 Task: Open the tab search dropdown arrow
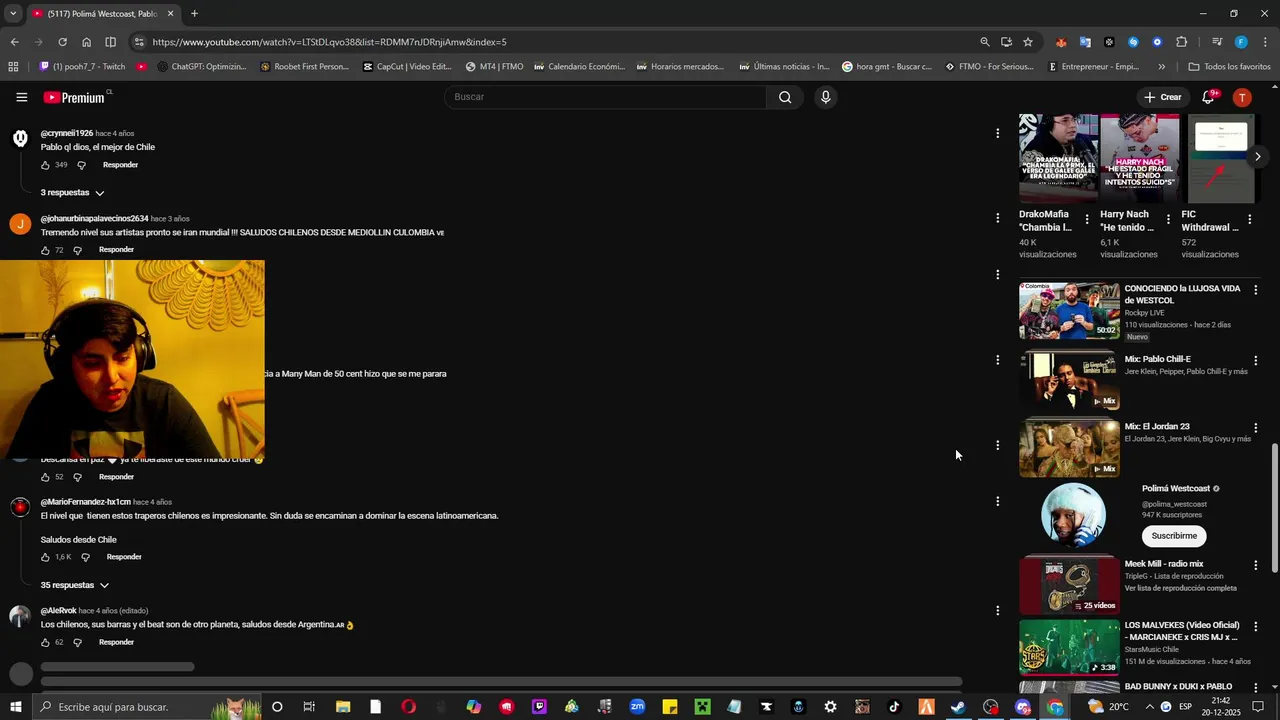coord(12,14)
